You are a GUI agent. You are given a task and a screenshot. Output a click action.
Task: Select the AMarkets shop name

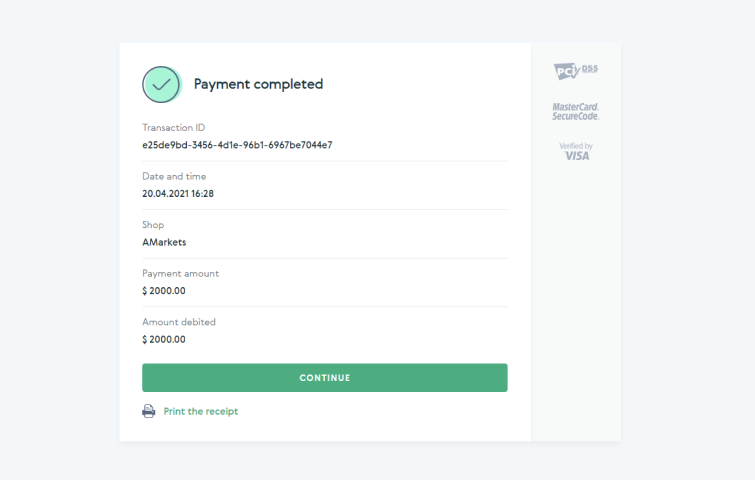click(x=164, y=242)
